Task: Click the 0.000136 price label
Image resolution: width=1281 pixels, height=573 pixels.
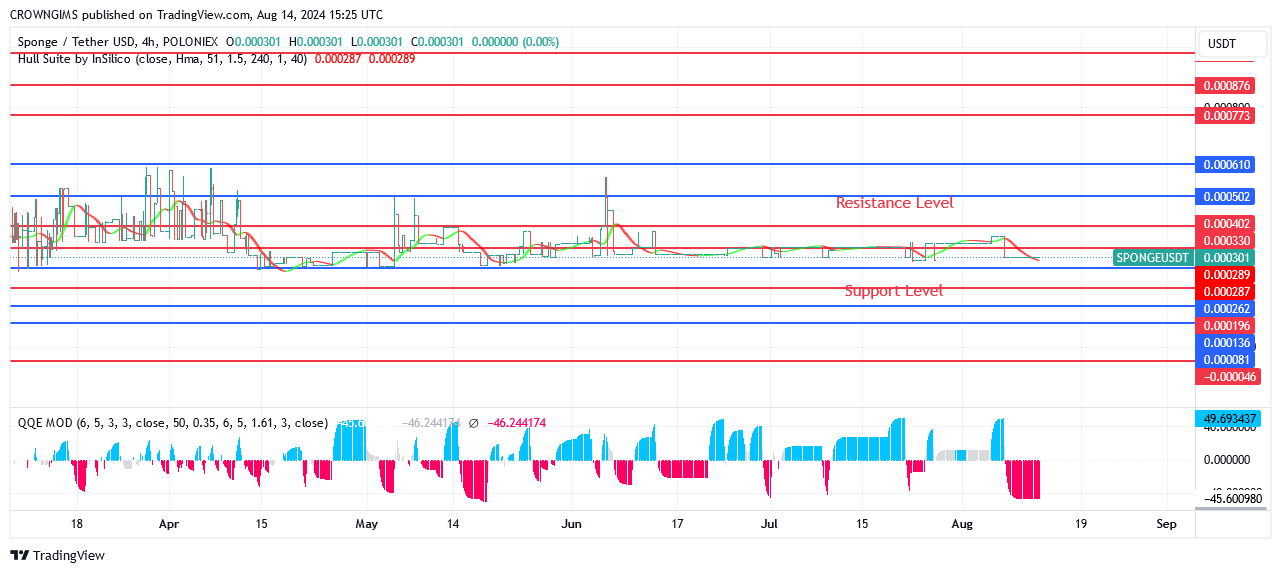Action: coord(1227,342)
